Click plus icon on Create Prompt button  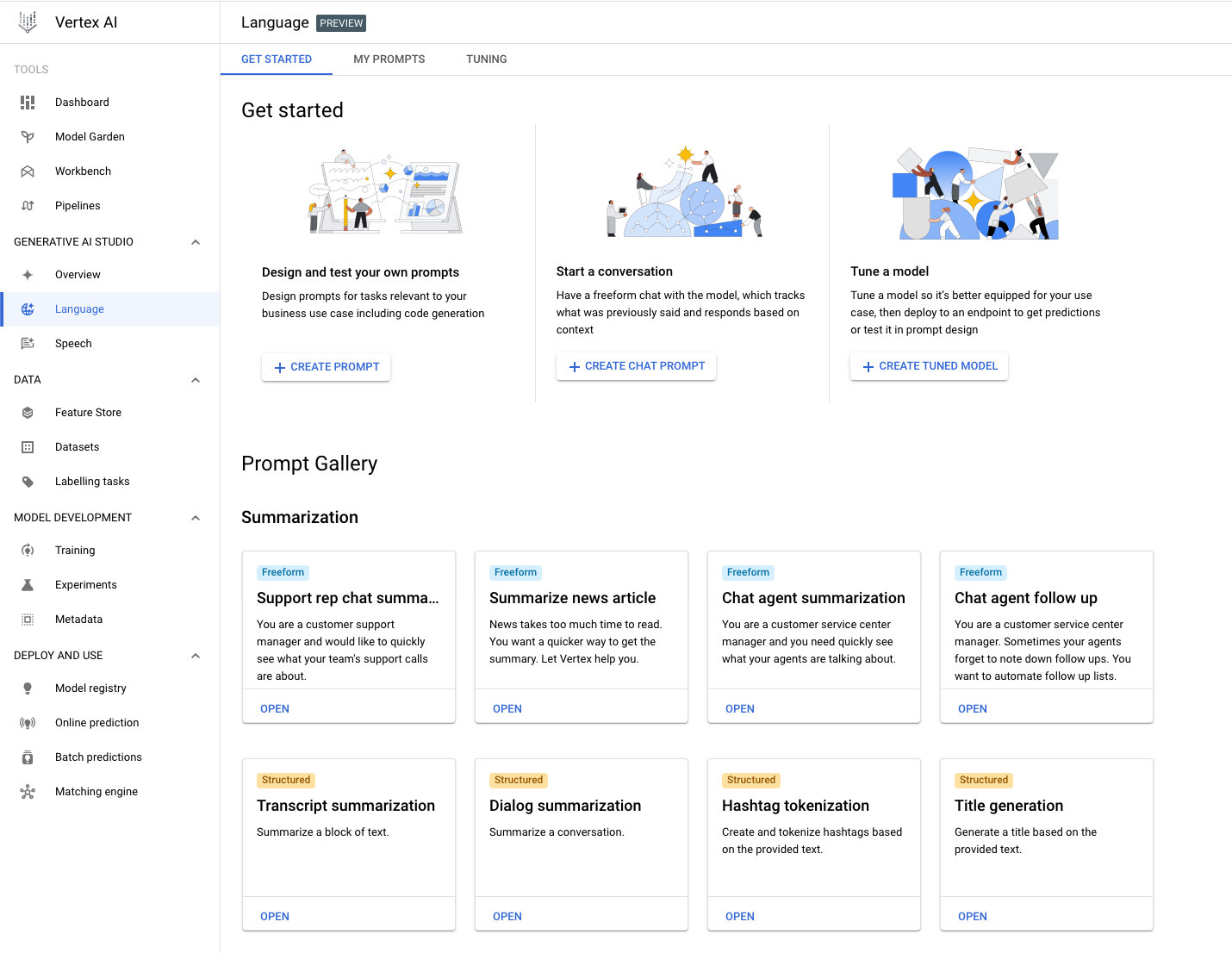point(280,368)
